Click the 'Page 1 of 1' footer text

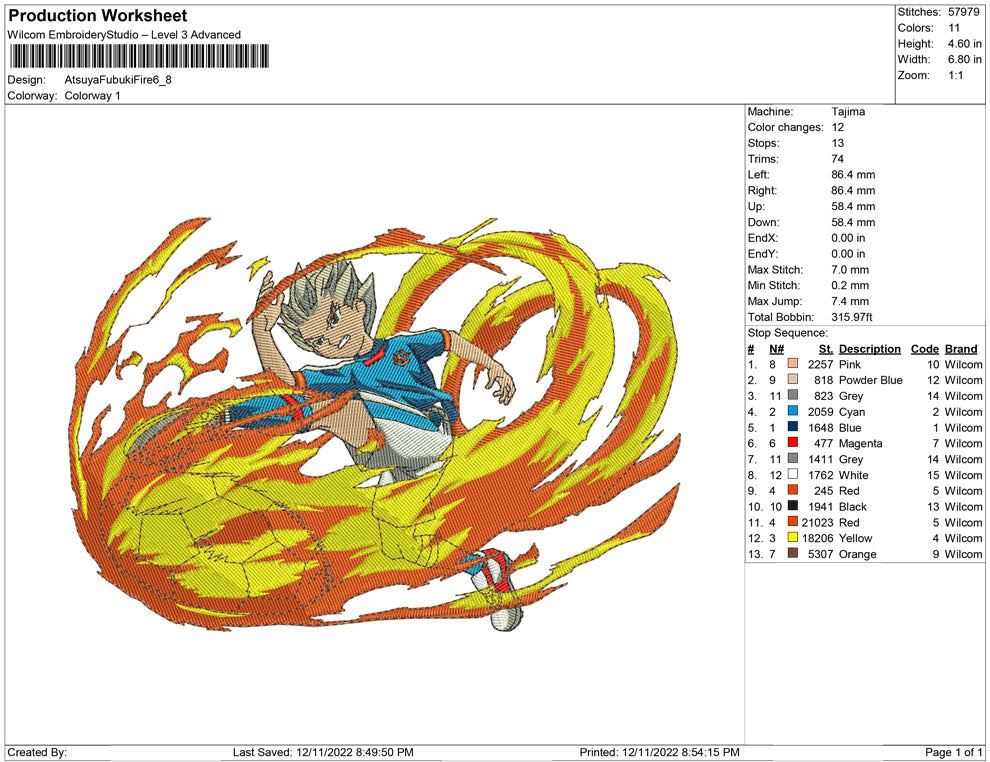(953, 752)
